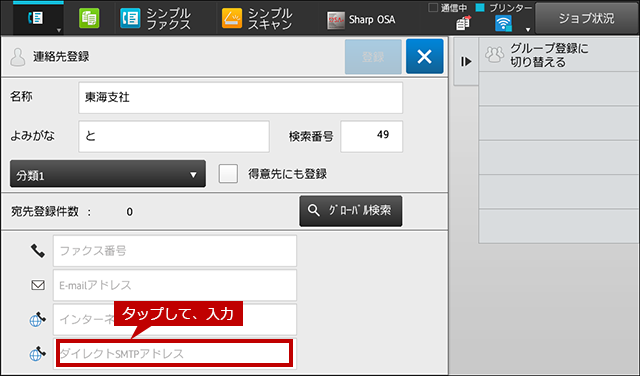Expand the status area dropdown arrow

(x=528, y=29)
